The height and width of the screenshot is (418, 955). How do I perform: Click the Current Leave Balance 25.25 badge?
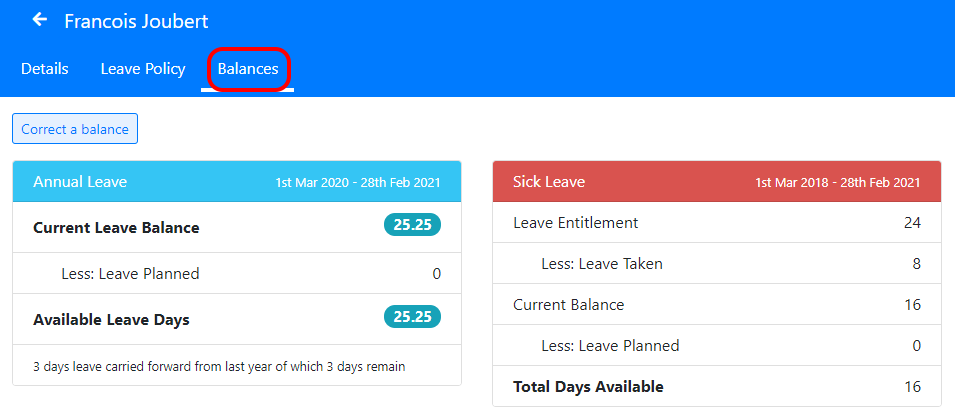[412, 226]
